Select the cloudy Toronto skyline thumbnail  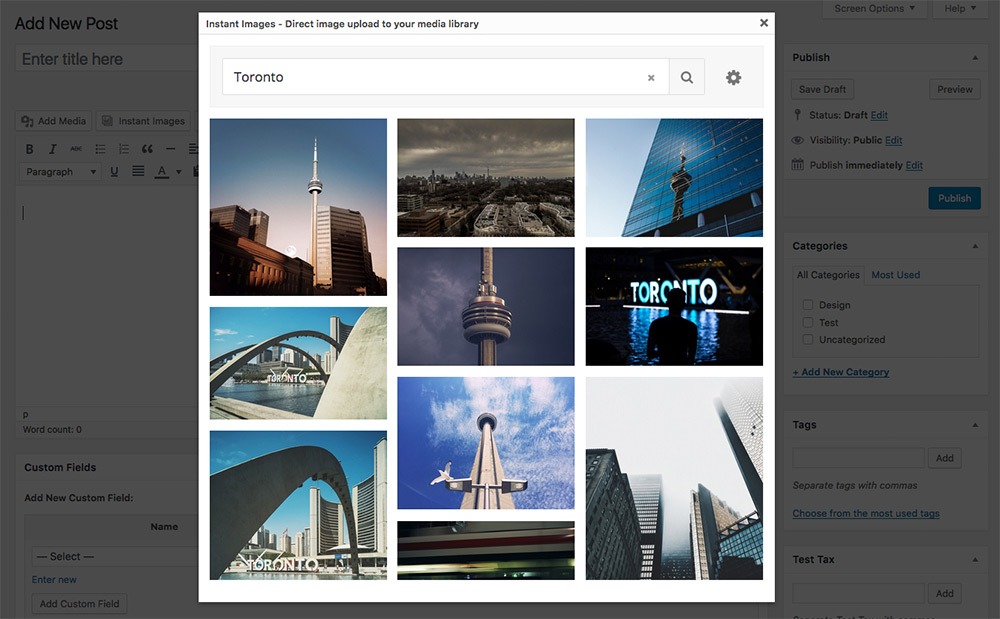pyautogui.click(x=486, y=177)
